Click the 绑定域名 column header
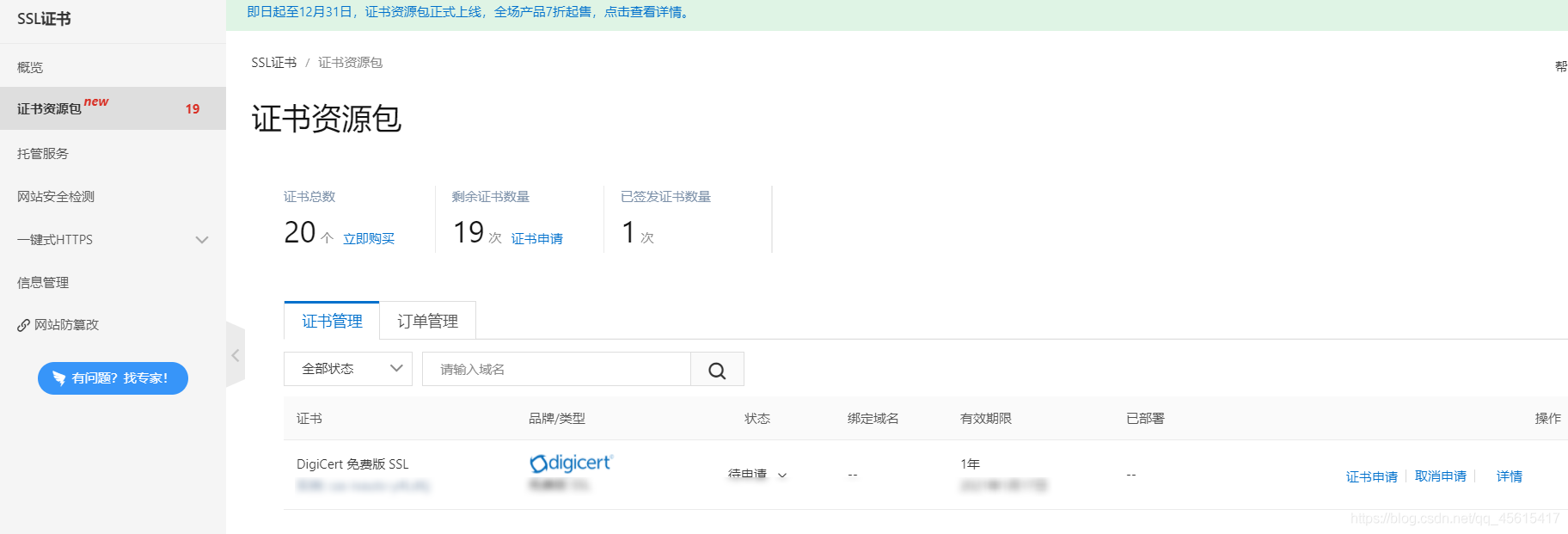Image resolution: width=1568 pixels, height=534 pixels. point(873,419)
